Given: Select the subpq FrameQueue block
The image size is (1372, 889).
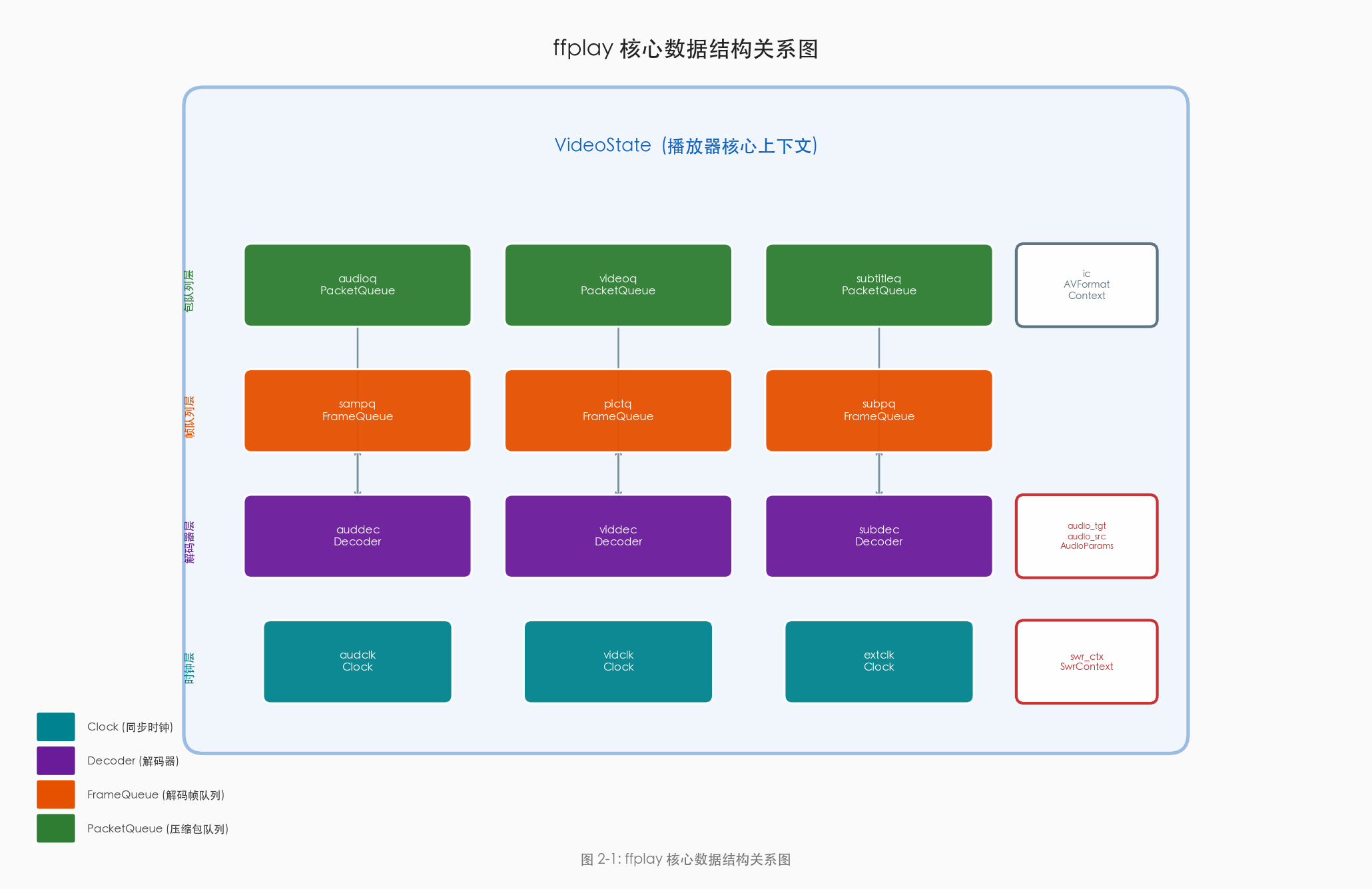Looking at the screenshot, I should tap(878, 410).
